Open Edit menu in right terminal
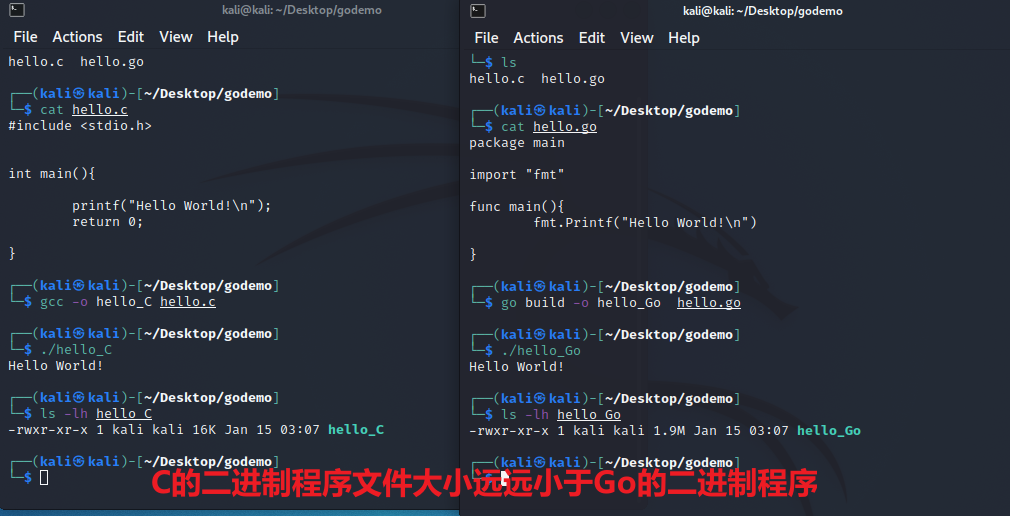1010x516 pixels. [592, 38]
